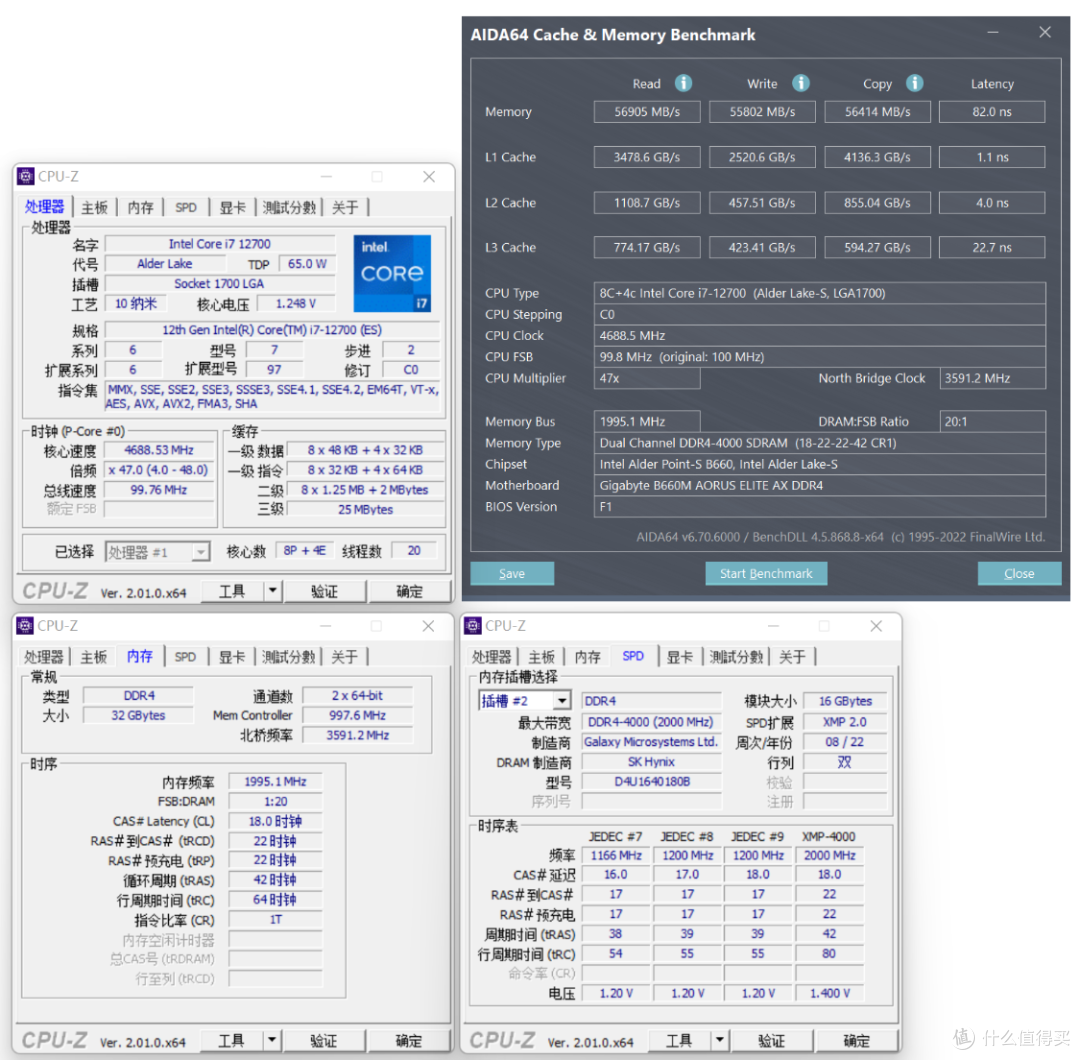This screenshot has height=1060, width=1080.
Task: Switch to 内存 tab in processor CPU-Z window
Action: tap(141, 207)
